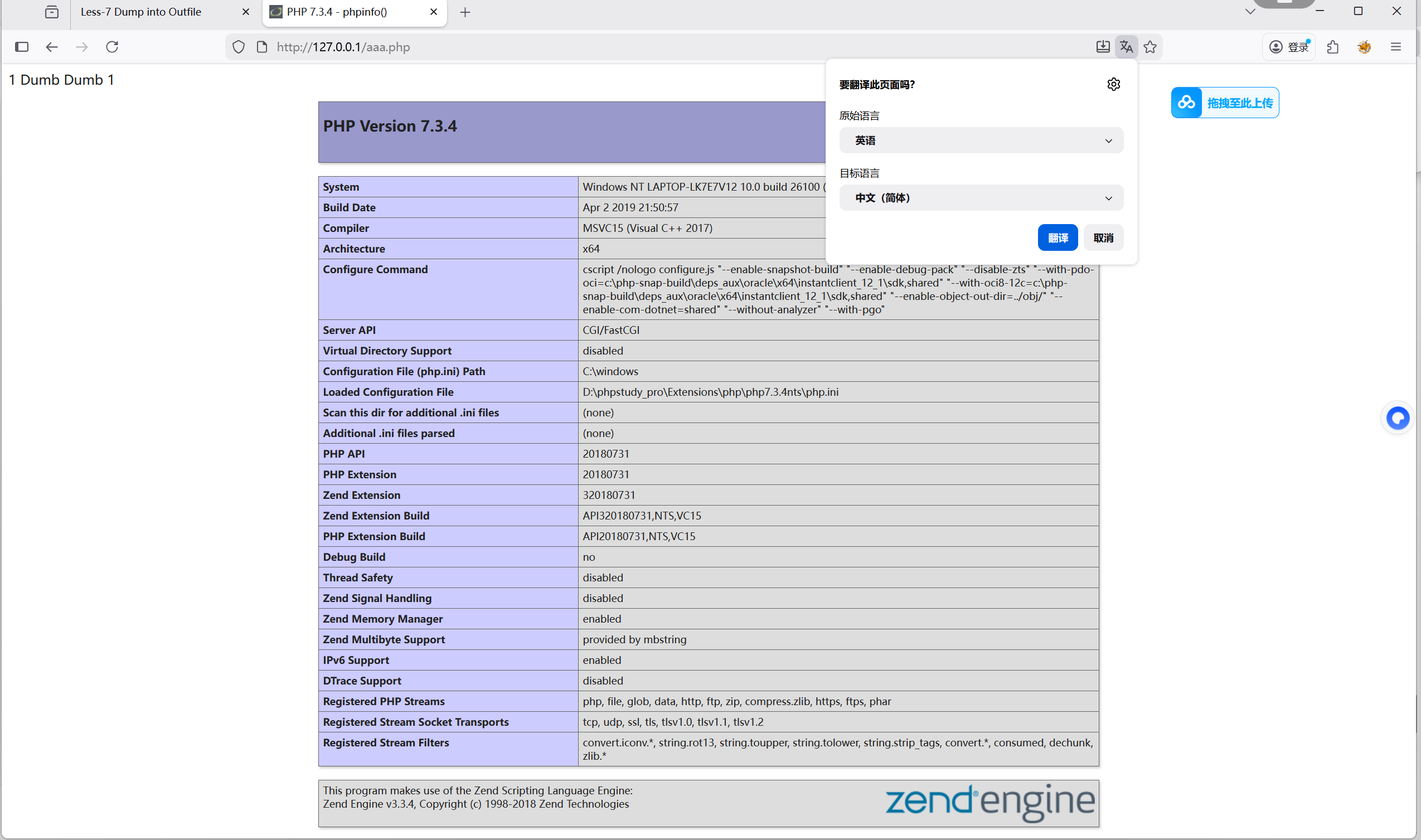Open the extensions puzzle icon
This screenshot has height=840, width=1421.
pos(1333,47)
